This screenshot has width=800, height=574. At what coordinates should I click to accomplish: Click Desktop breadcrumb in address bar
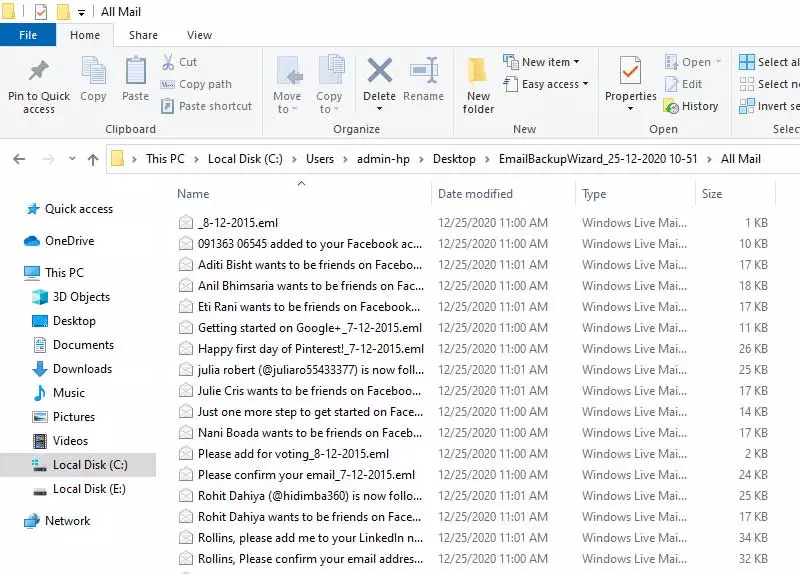pos(454,159)
